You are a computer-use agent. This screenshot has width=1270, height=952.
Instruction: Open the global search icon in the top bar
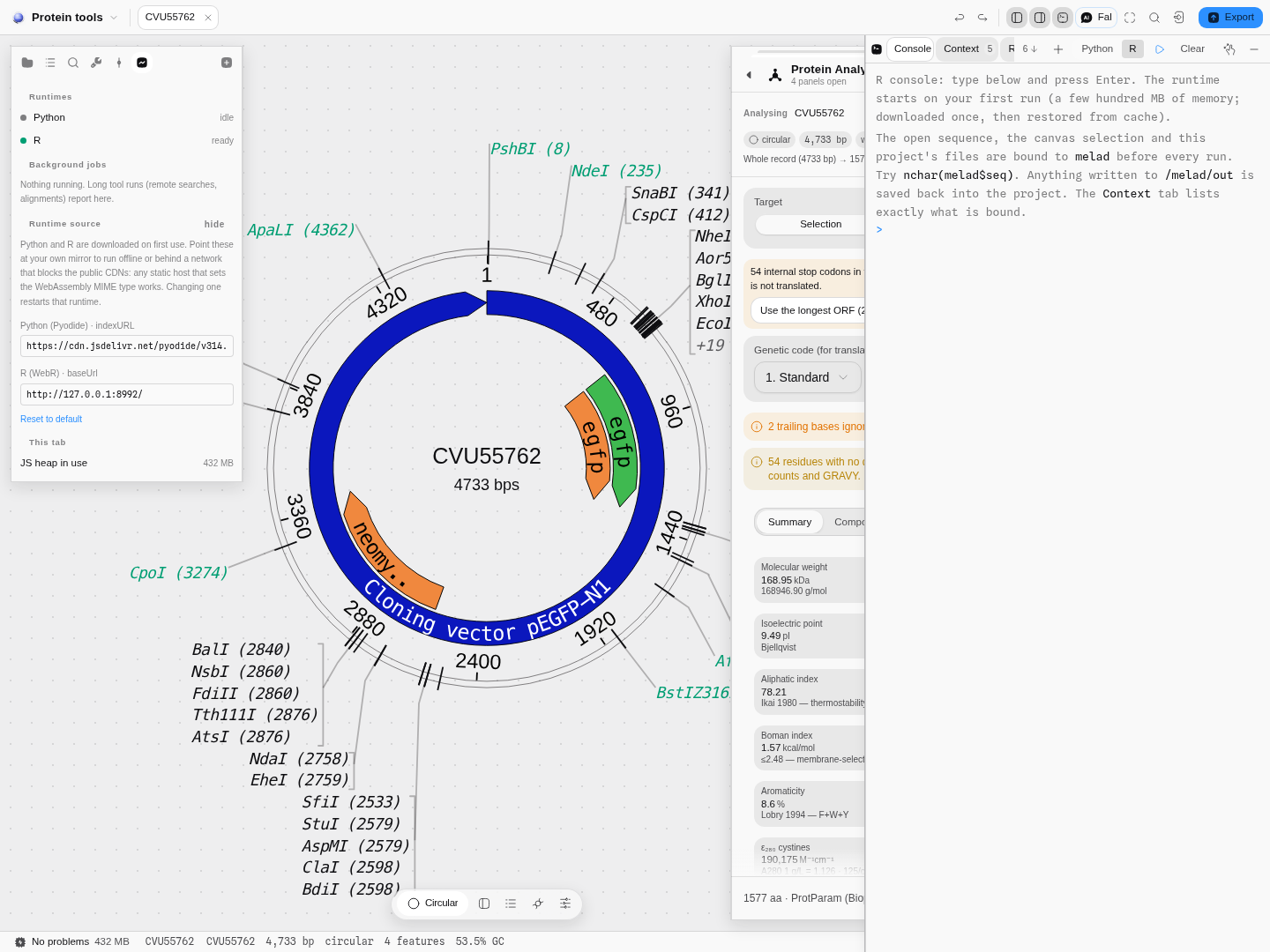coord(1154,18)
